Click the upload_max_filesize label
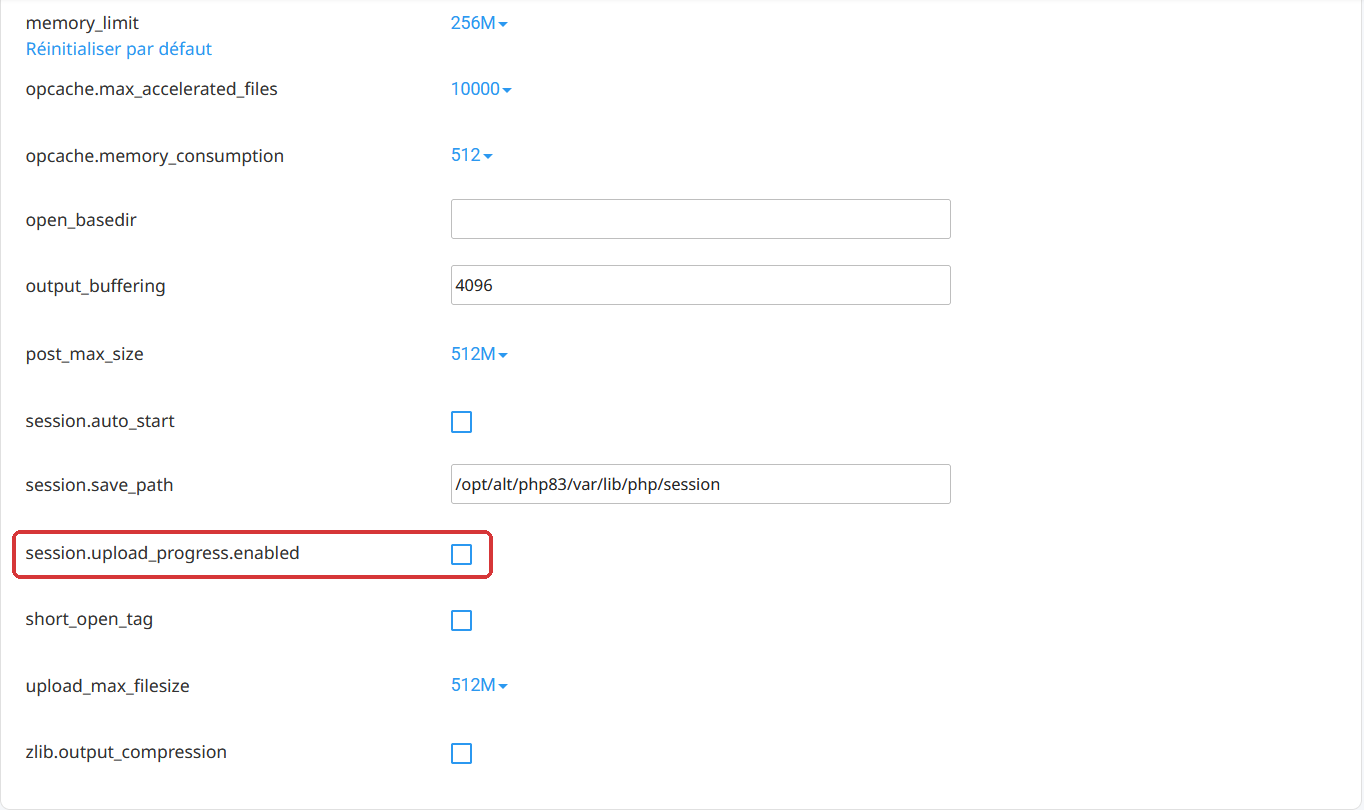Viewport: 1364px width, 810px height. click(108, 686)
